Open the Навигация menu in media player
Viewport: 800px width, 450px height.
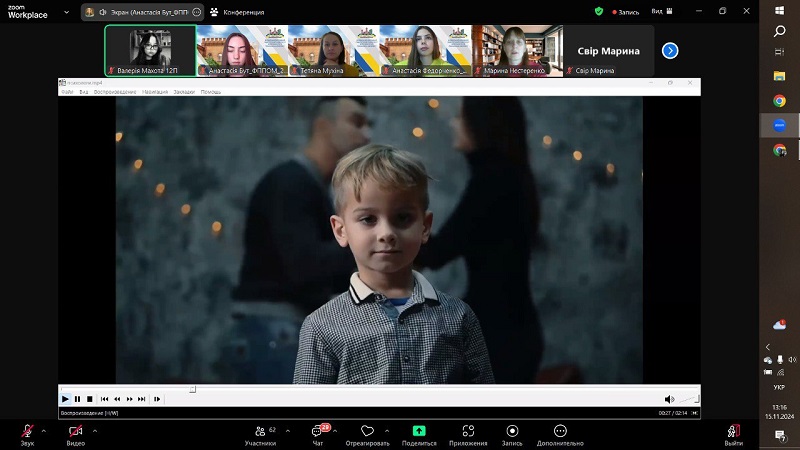(x=155, y=92)
